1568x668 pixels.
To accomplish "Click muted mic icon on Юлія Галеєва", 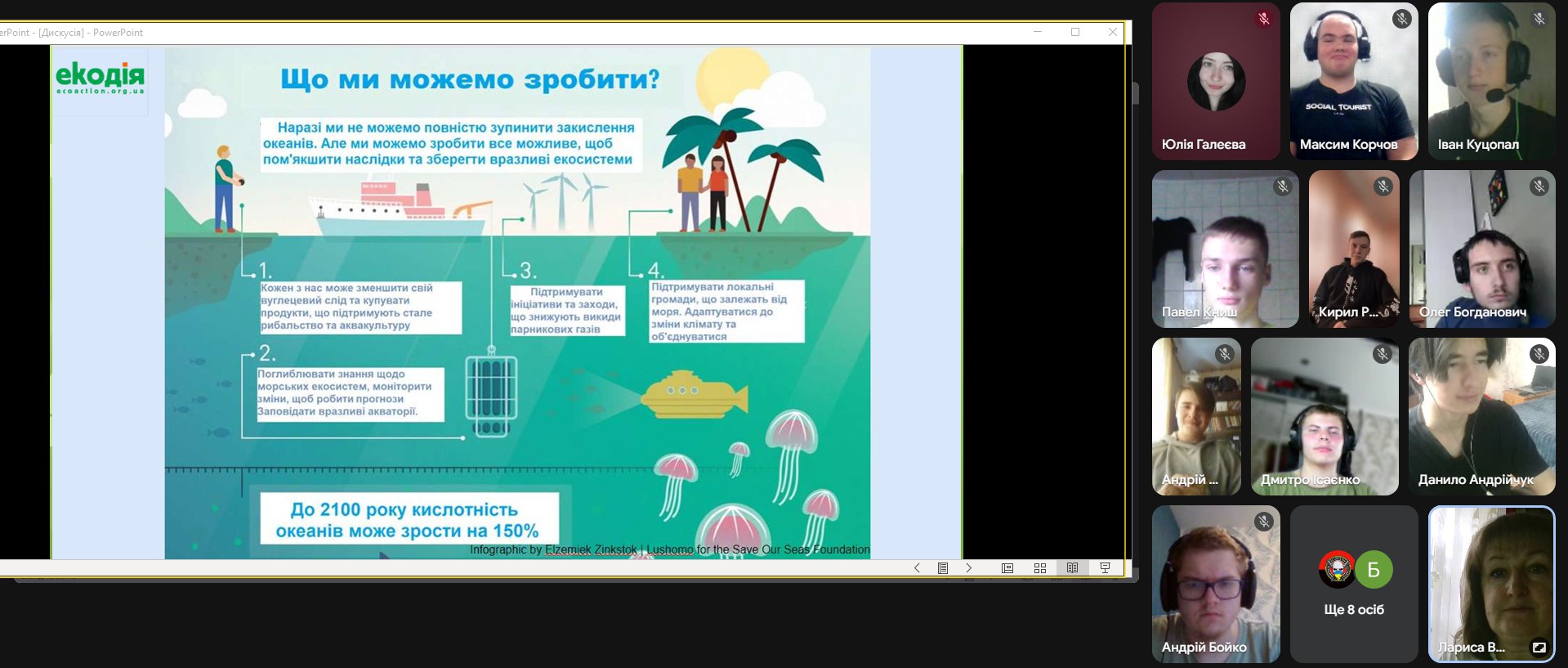I will tap(1264, 19).
